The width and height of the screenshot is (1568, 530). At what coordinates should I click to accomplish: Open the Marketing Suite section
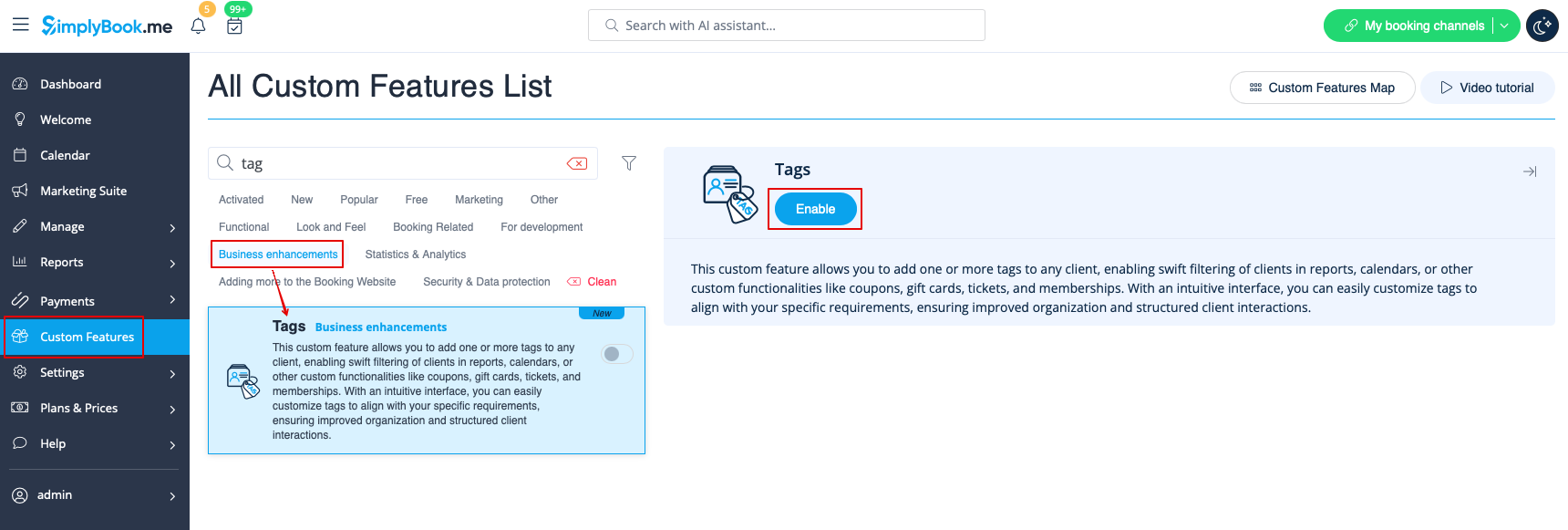pos(82,190)
